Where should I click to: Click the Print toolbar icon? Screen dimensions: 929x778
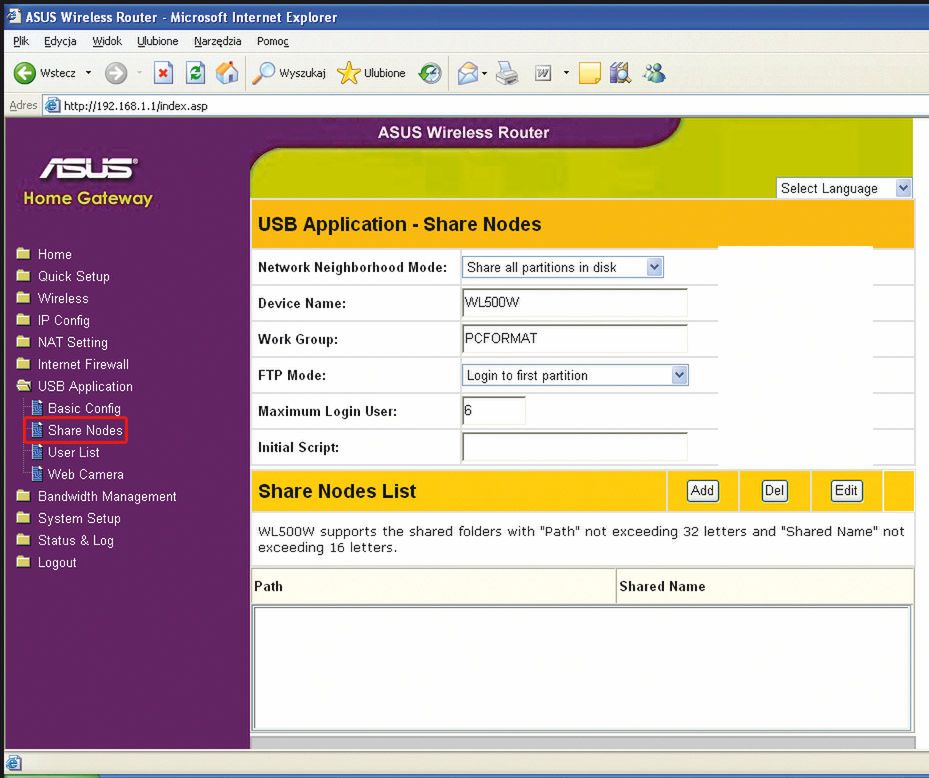pos(506,73)
